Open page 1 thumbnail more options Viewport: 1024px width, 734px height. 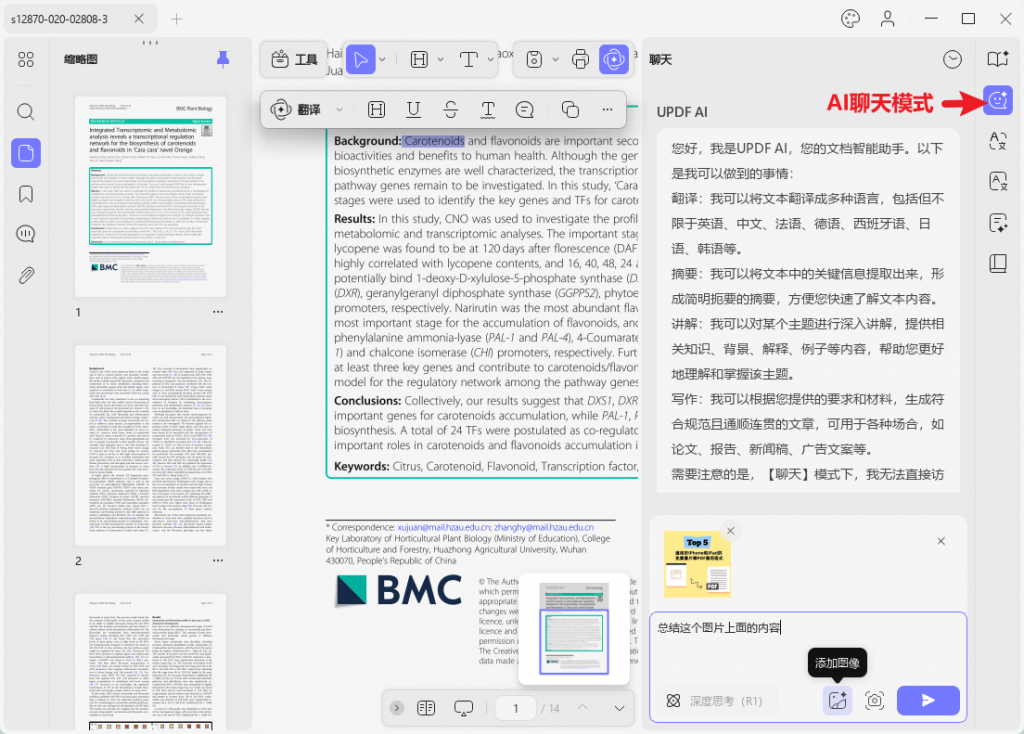217,312
